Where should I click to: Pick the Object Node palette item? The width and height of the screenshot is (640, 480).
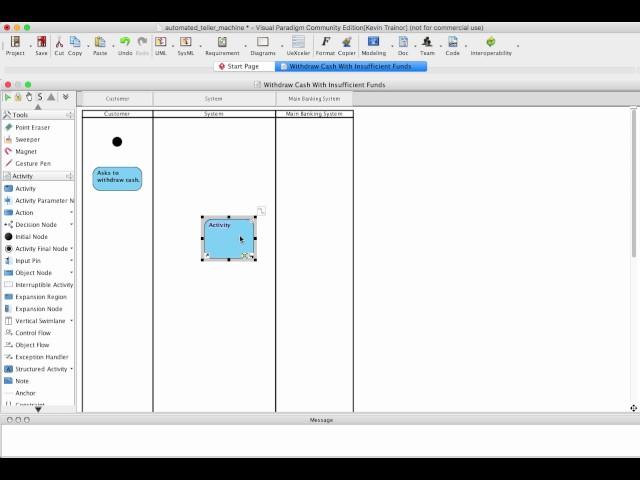pos(33,273)
